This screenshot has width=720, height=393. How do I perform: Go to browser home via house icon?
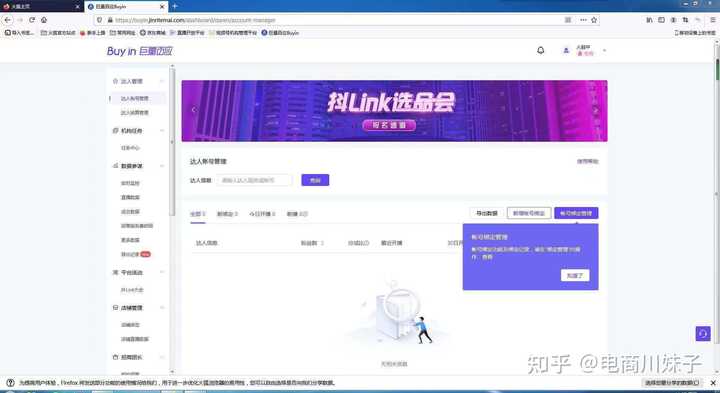click(x=44, y=20)
